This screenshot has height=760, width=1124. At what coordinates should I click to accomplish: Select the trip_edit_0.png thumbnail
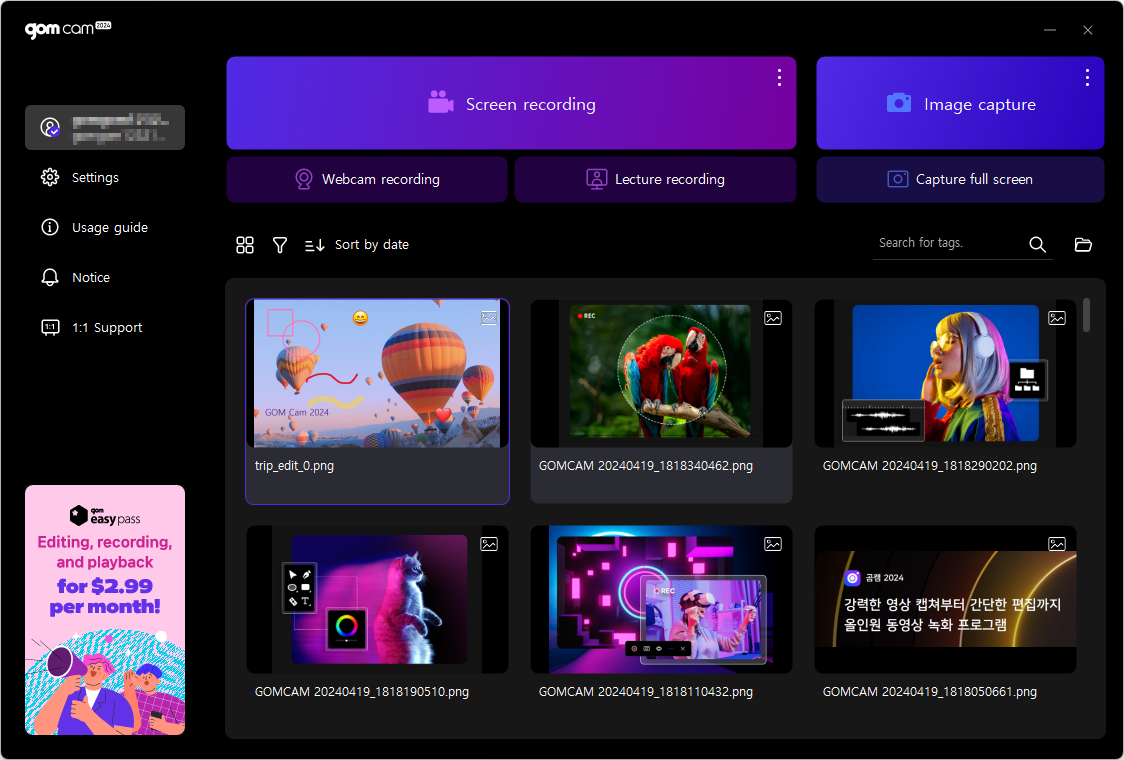click(x=377, y=373)
